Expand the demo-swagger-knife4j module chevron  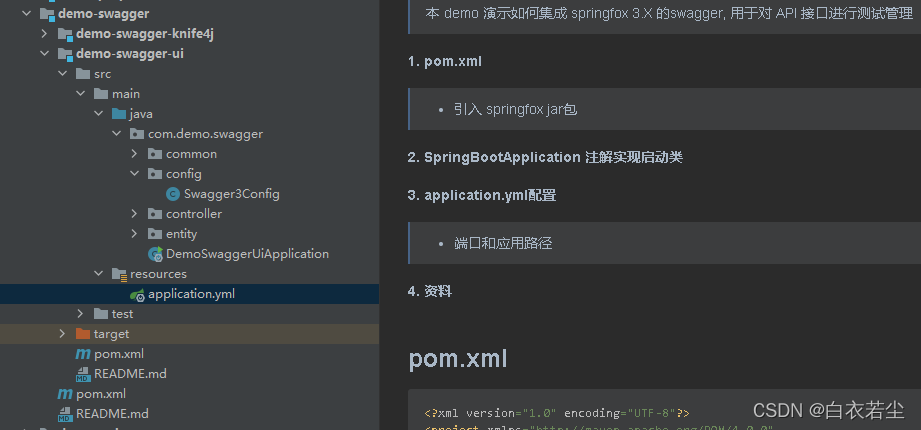45,33
